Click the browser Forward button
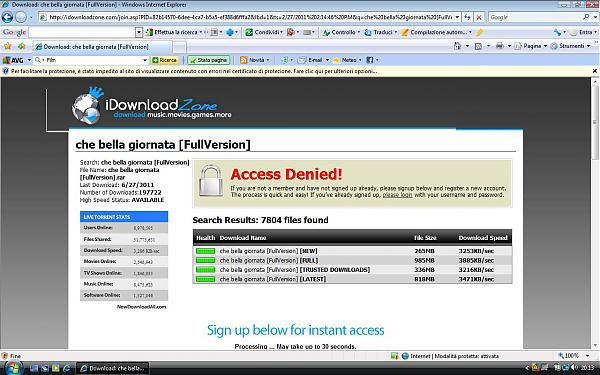This screenshot has height=375, width=600. click(x=21, y=17)
